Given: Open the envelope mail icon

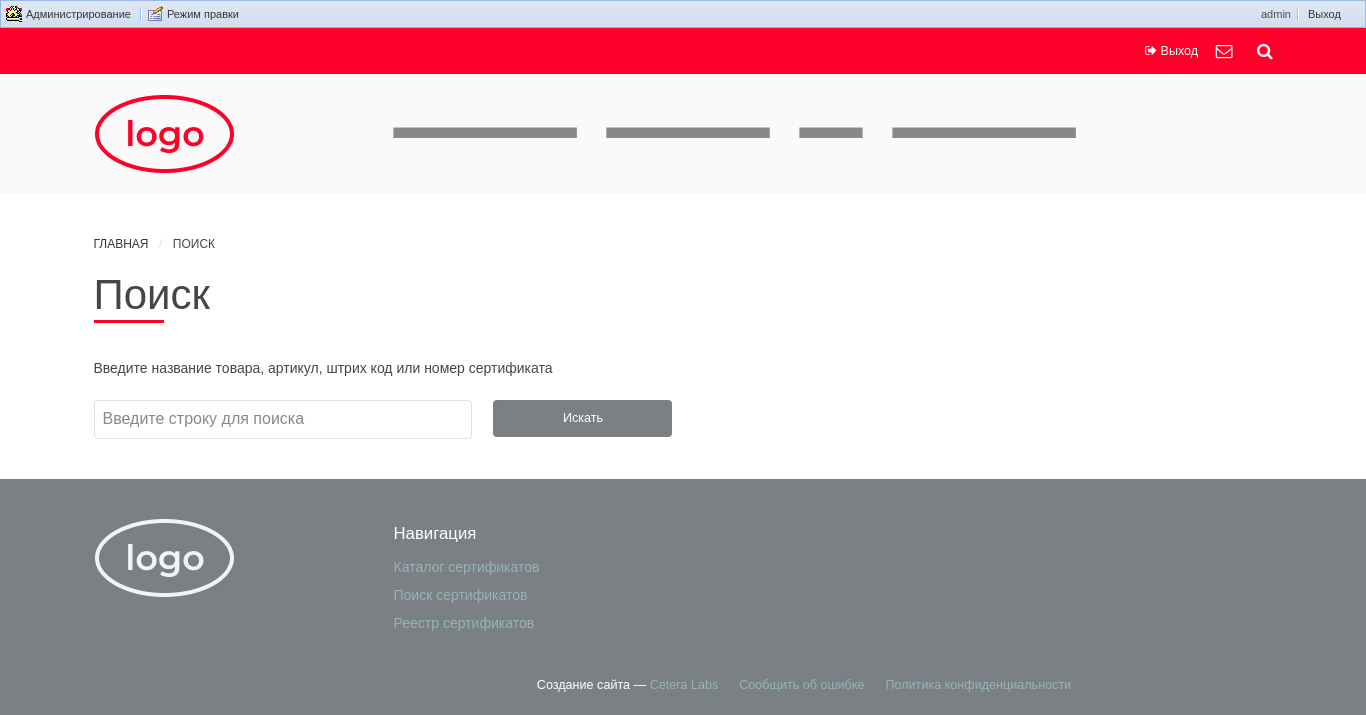Looking at the screenshot, I should (x=1224, y=51).
